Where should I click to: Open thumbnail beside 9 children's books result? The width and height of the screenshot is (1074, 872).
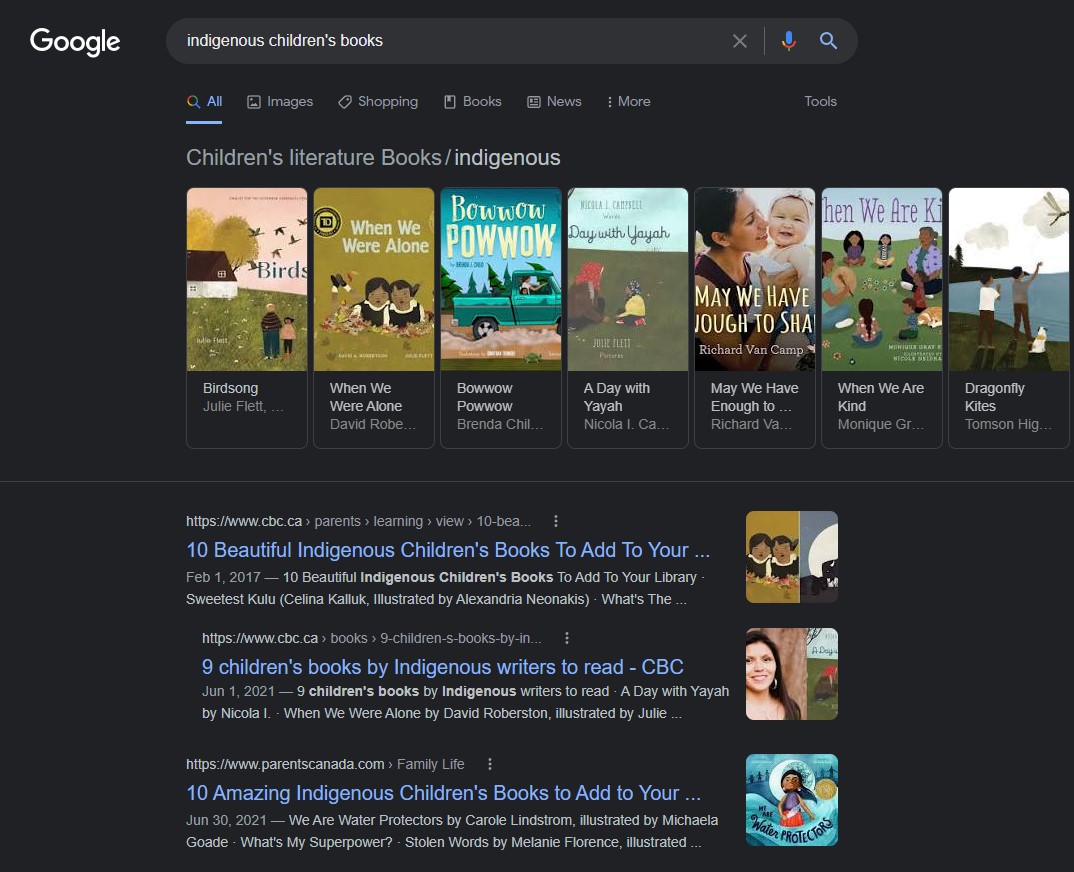pyautogui.click(x=792, y=674)
